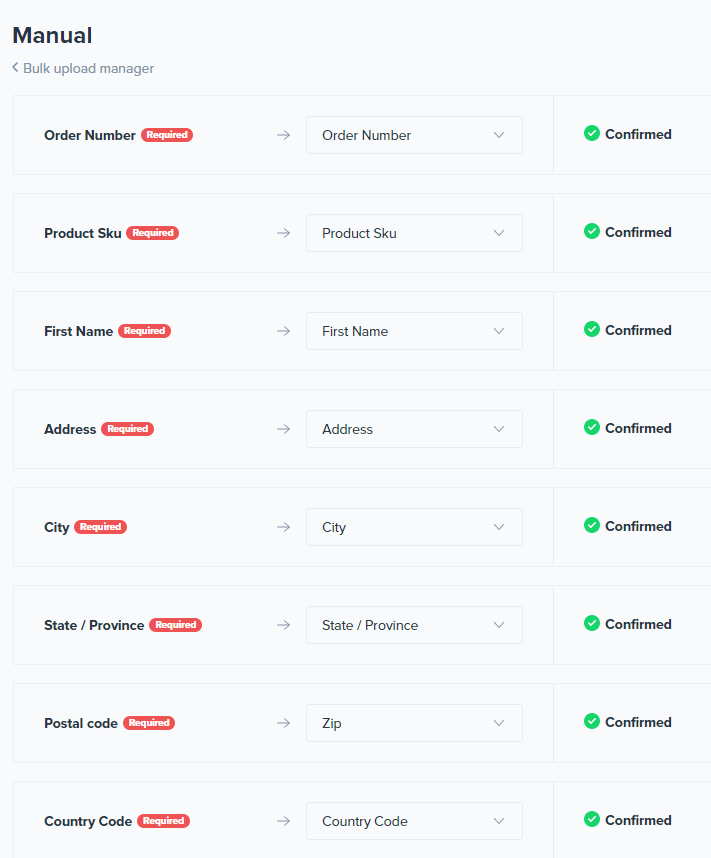Click the Confirmed check icon in City row
The width and height of the screenshot is (711, 858).
pos(592,525)
